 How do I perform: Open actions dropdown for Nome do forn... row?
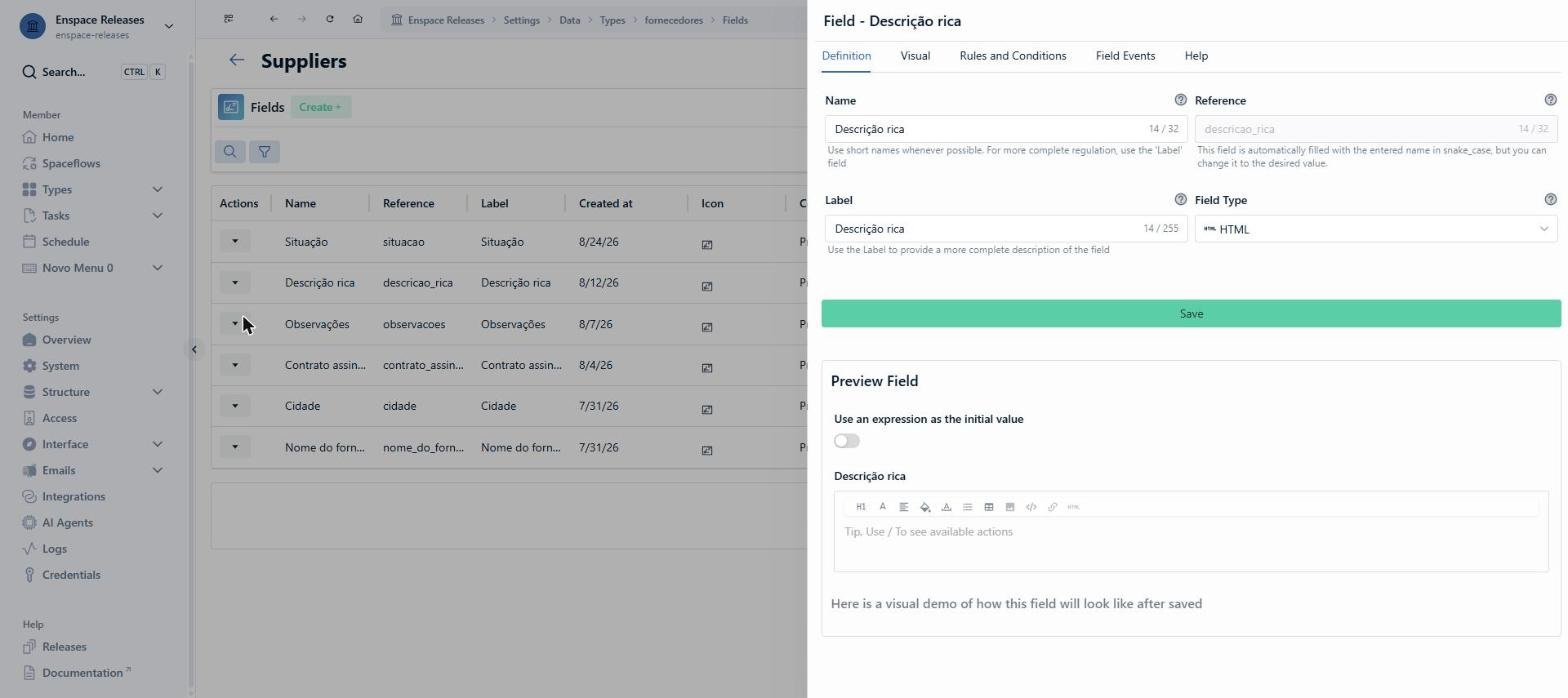[x=235, y=447]
